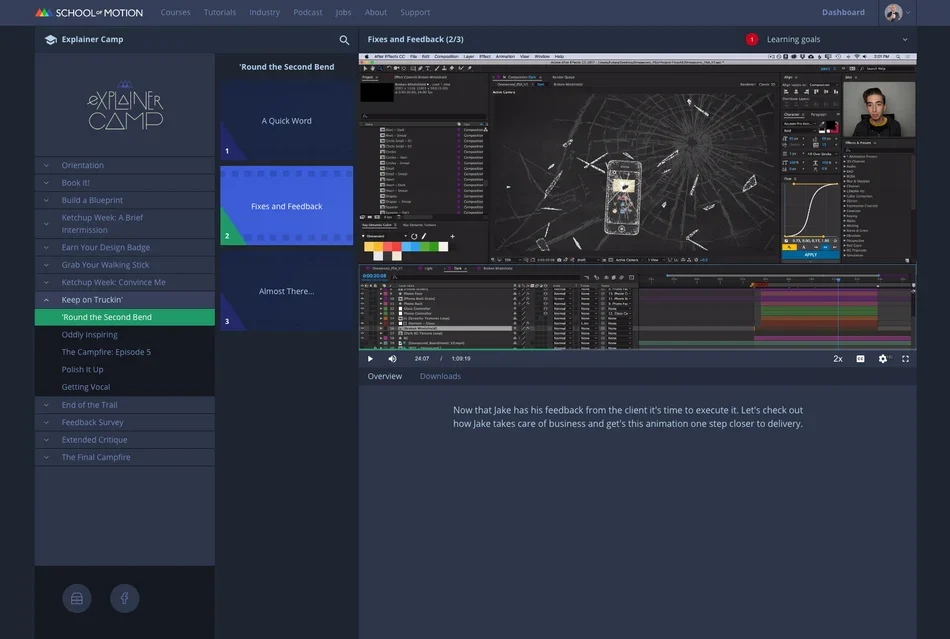950x639 pixels.
Task: Collapse the Keep on Truckin' section
Action: [x=124, y=299]
